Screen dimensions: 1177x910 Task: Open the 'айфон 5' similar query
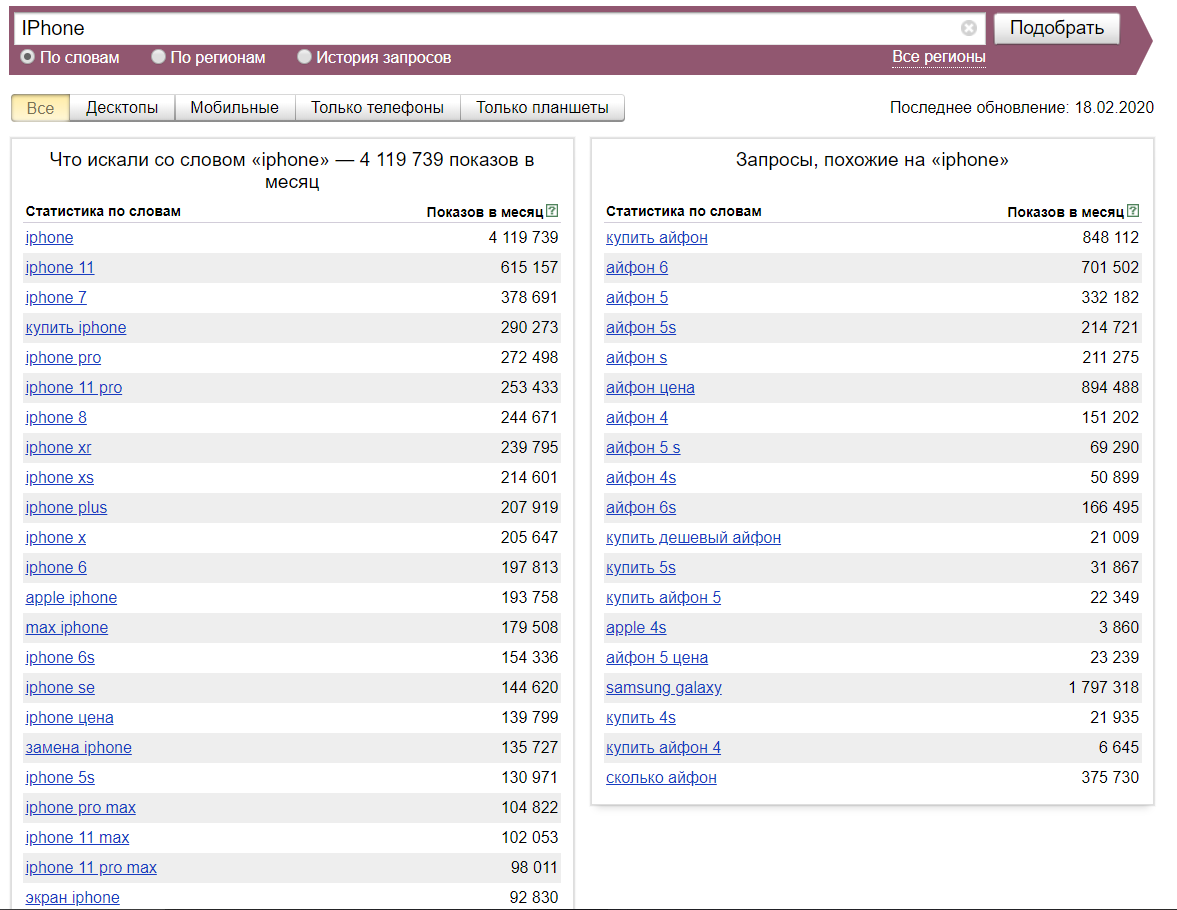[x=637, y=297]
